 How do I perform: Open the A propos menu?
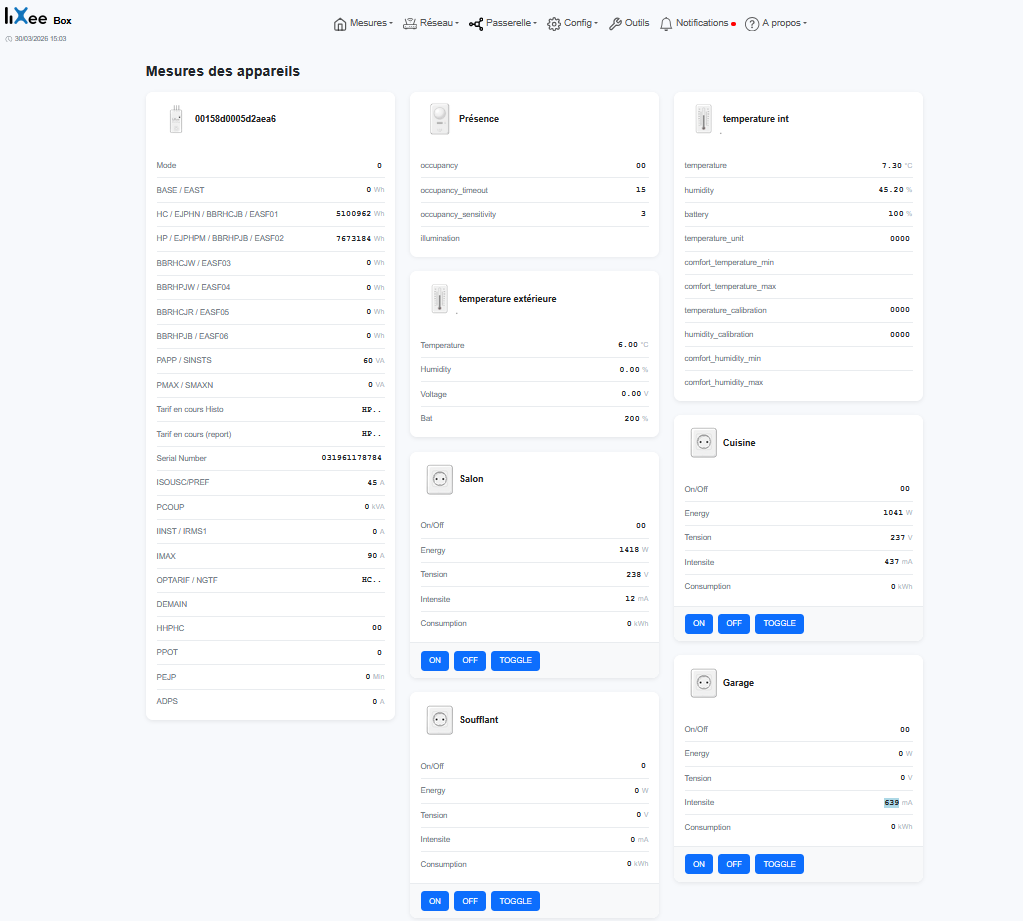(775, 22)
